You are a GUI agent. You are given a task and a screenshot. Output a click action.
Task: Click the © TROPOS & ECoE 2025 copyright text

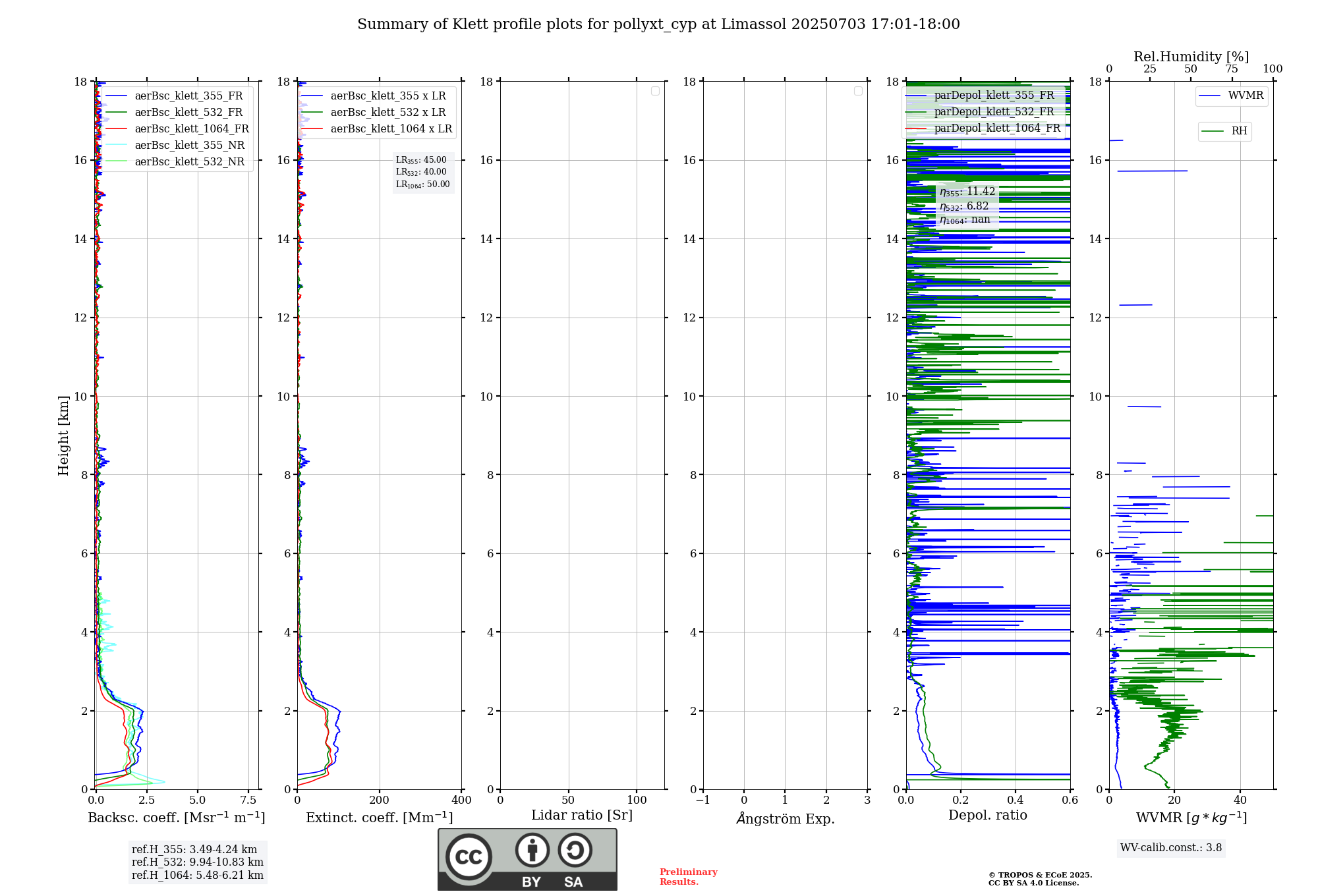(1040, 875)
